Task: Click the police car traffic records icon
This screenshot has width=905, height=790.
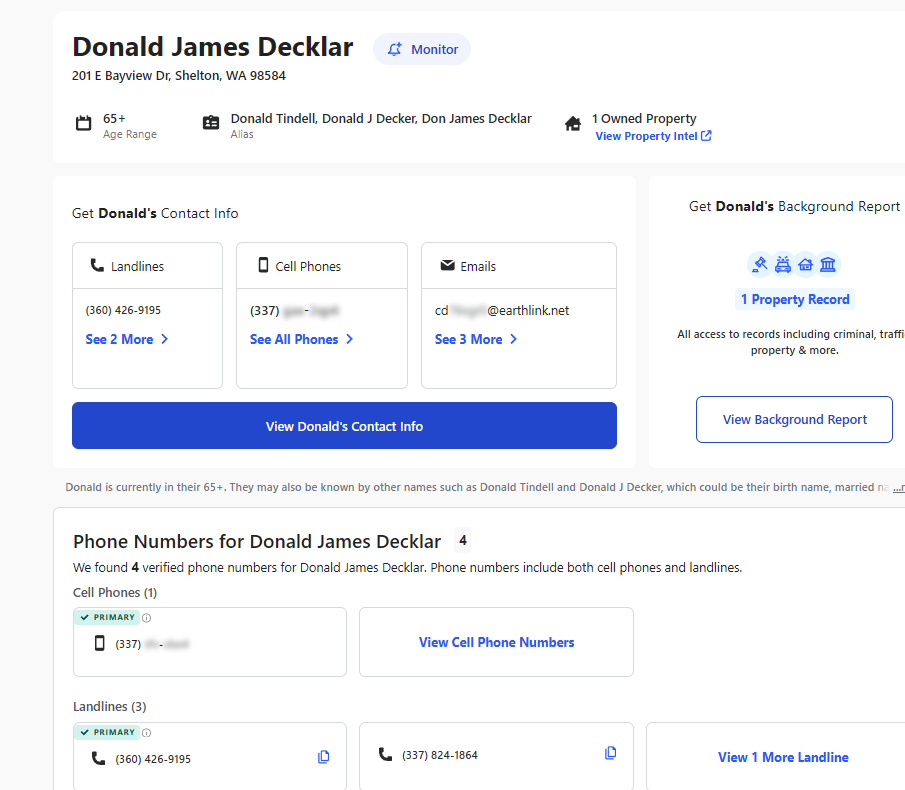Action: tap(783, 264)
